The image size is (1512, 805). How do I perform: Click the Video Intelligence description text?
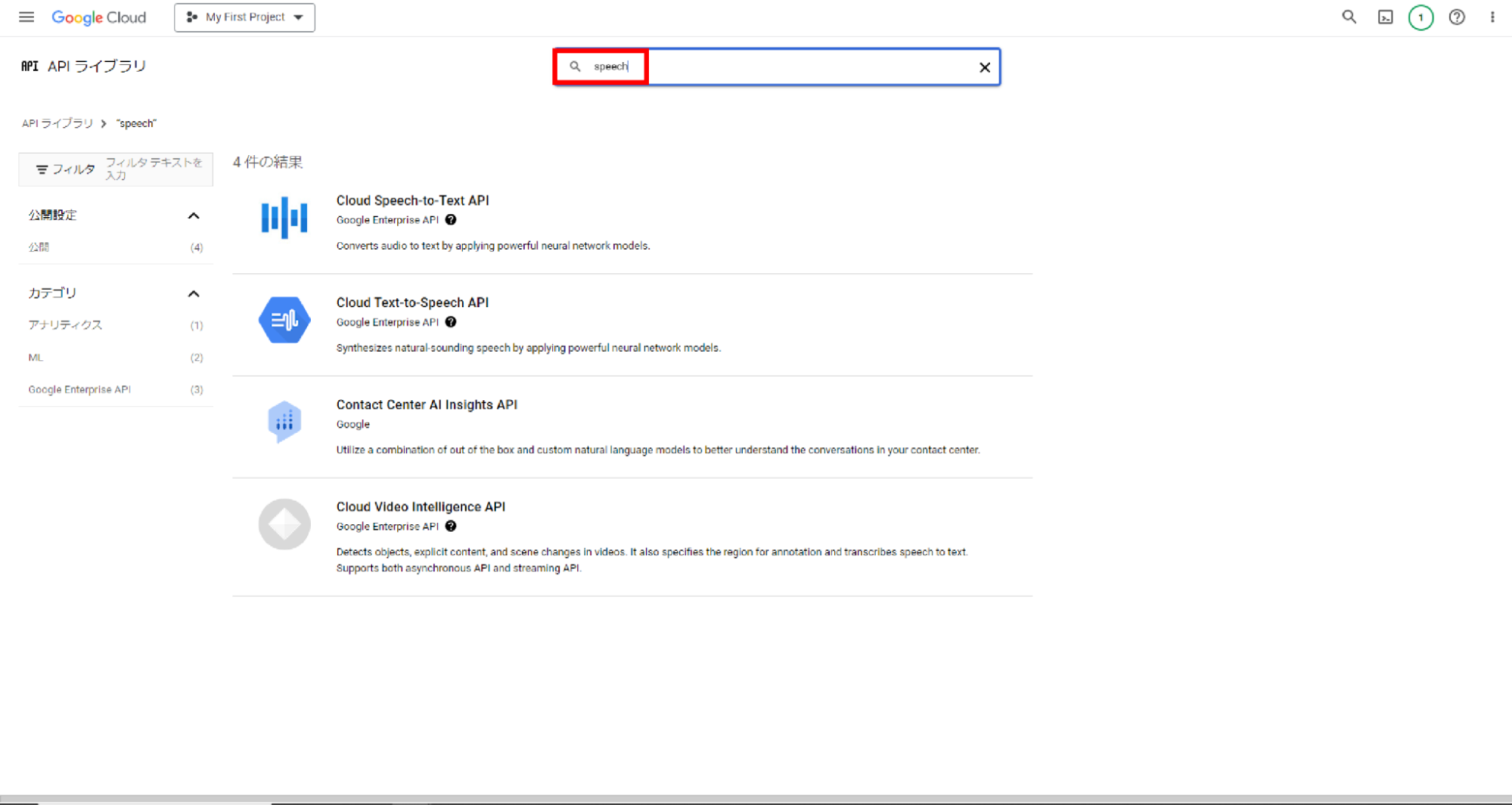pos(652,560)
